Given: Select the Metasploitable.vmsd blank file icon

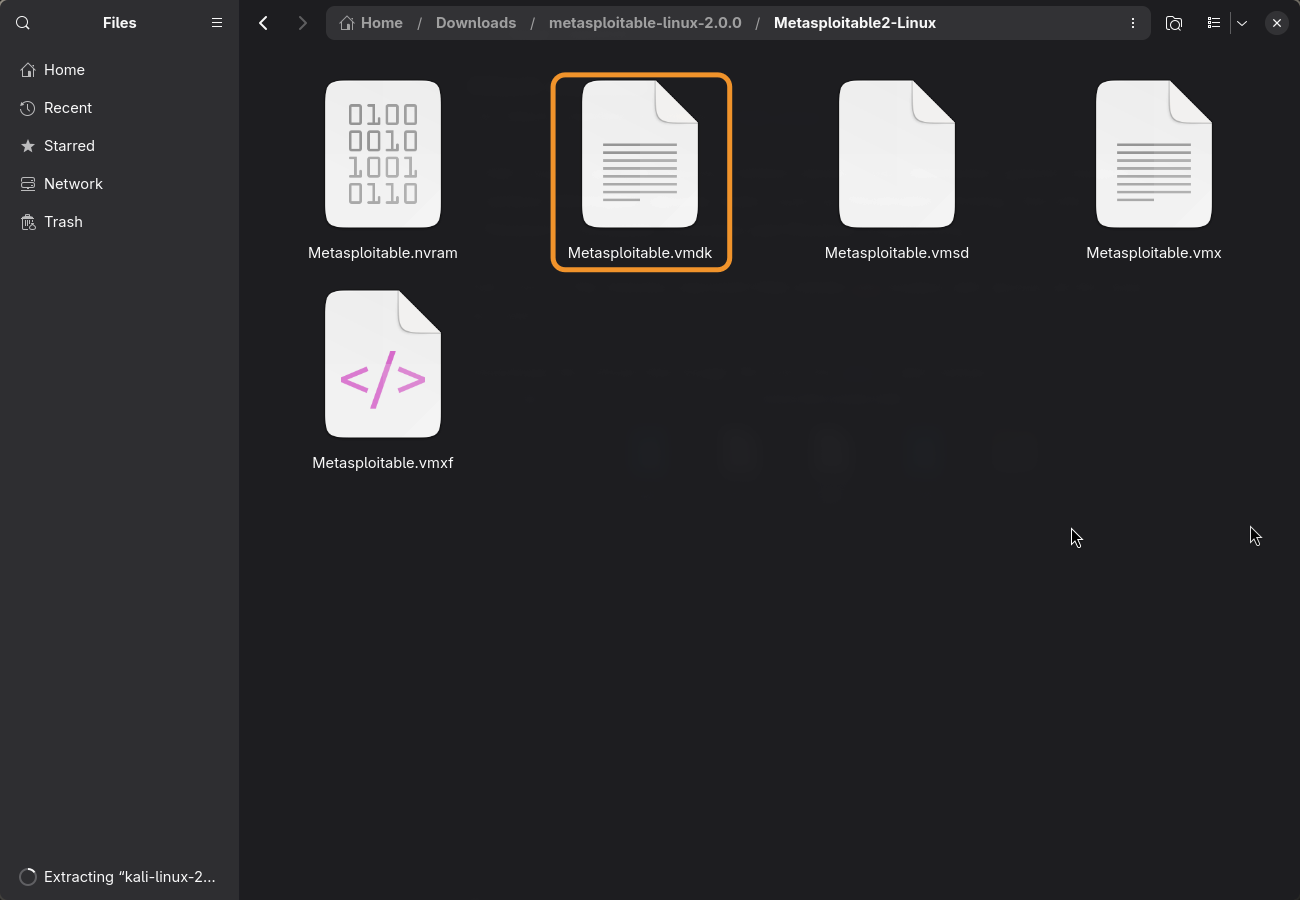Looking at the screenshot, I should (897, 154).
